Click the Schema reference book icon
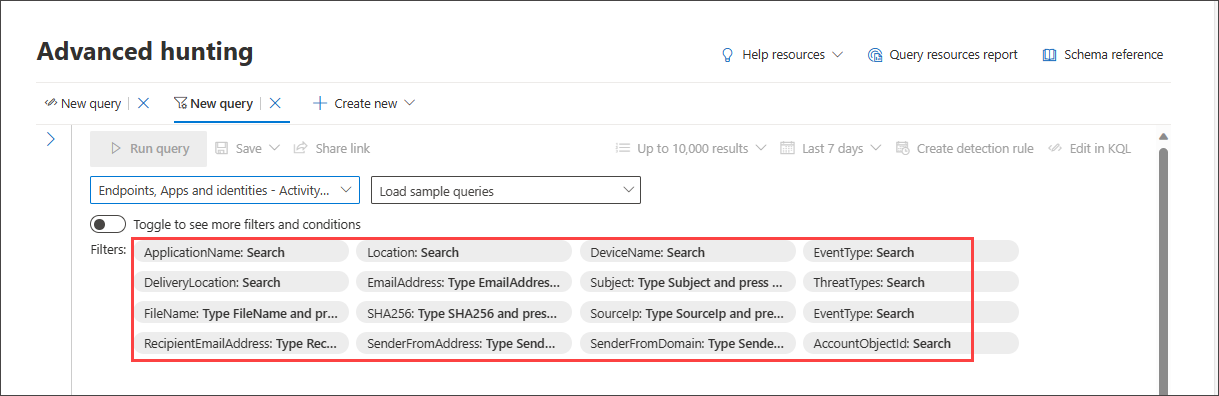1219x396 pixels. [x=1049, y=55]
